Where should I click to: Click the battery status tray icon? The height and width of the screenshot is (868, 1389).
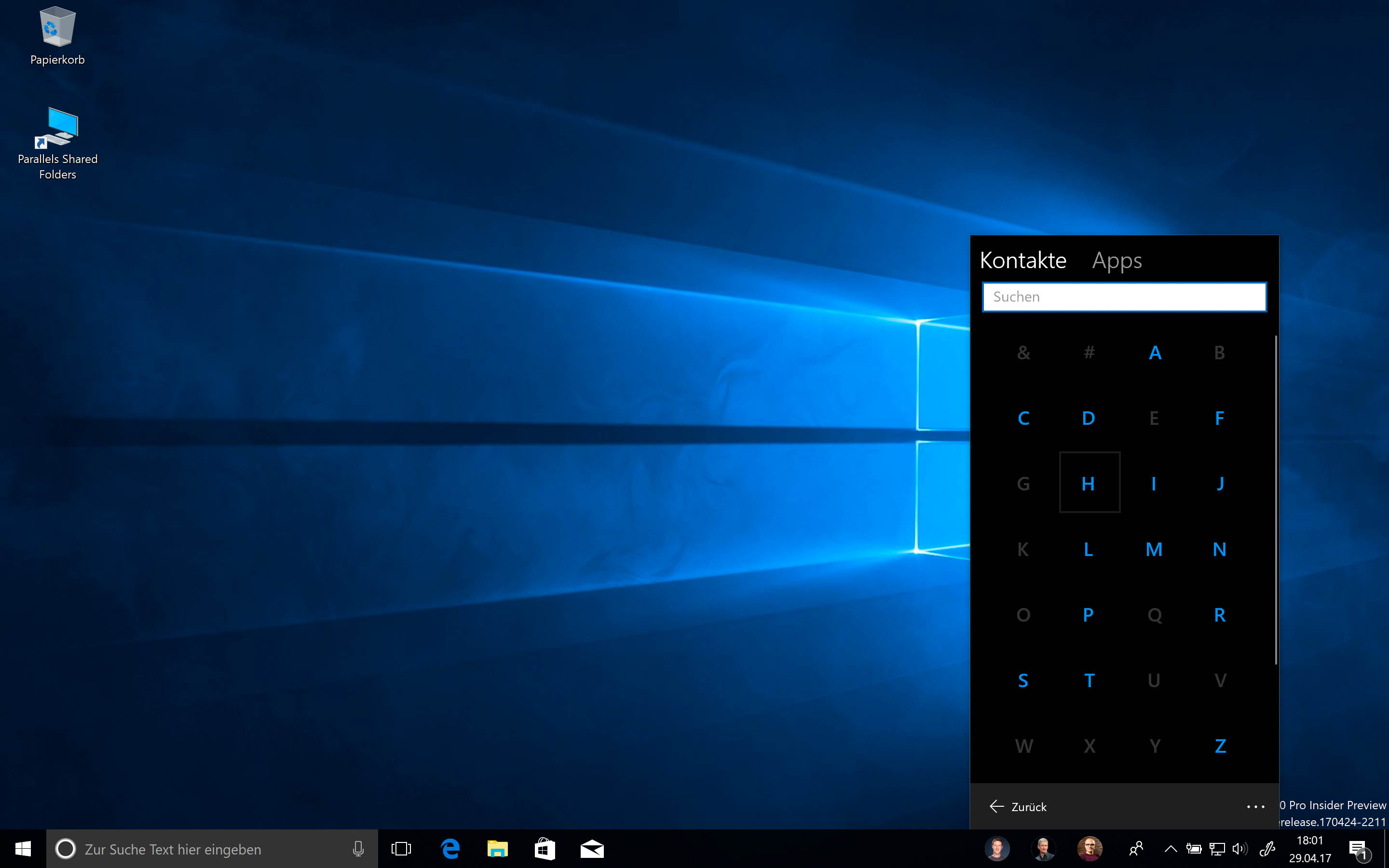coord(1194,849)
